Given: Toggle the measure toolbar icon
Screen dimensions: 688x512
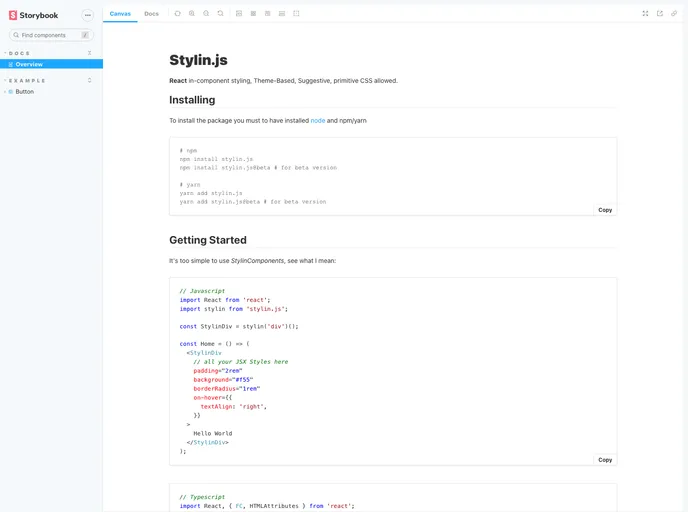Looking at the screenshot, I should click(x=282, y=14).
